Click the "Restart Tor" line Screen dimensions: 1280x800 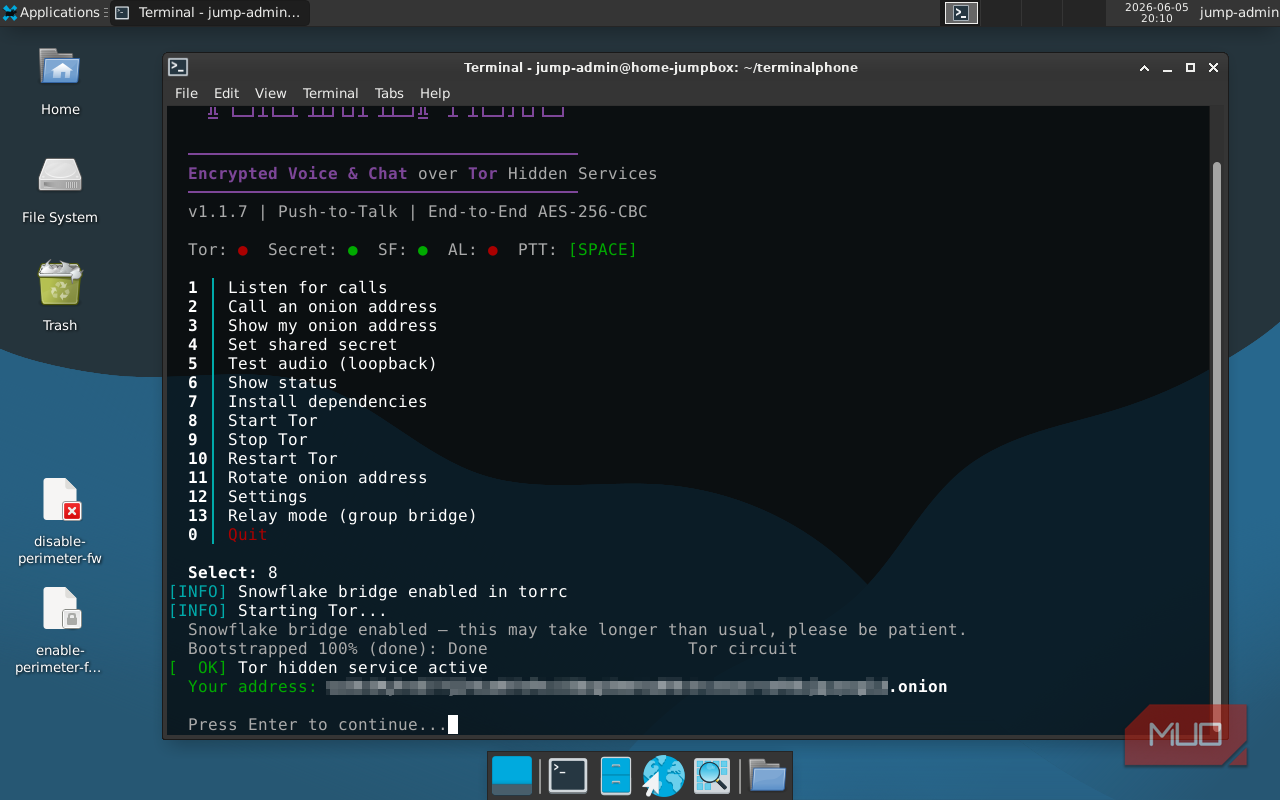pyautogui.click(x=282, y=458)
